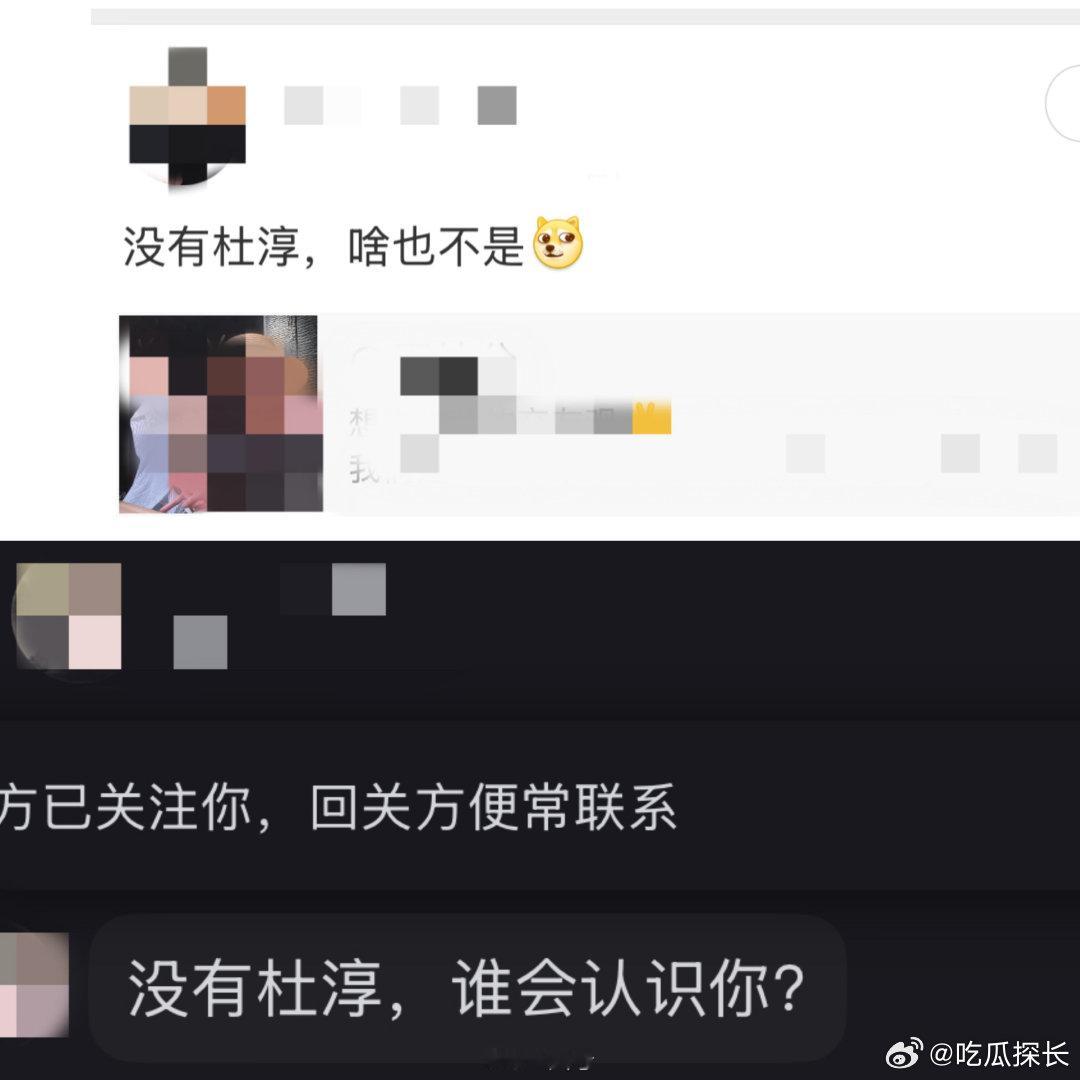The image size is (1080, 1080).
Task: Click the faint gray blocks at quoted card's right end
Action: [x=922, y=454]
